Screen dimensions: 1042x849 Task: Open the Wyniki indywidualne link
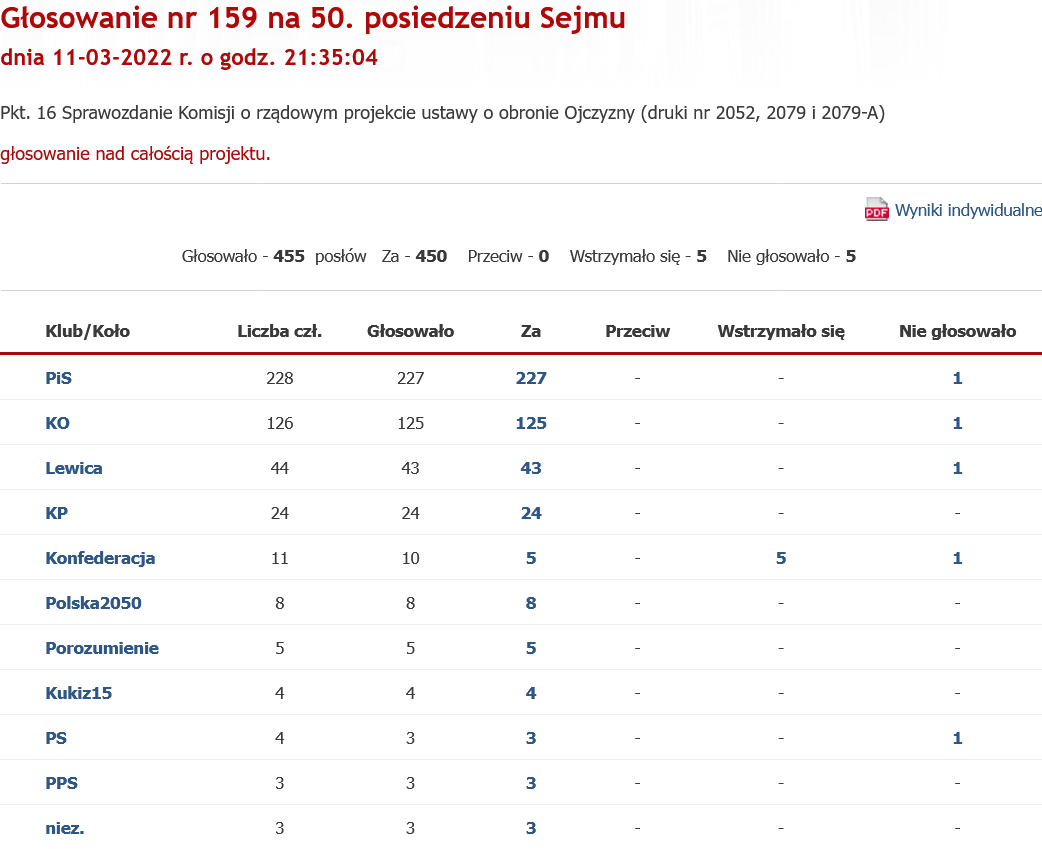pos(968,210)
